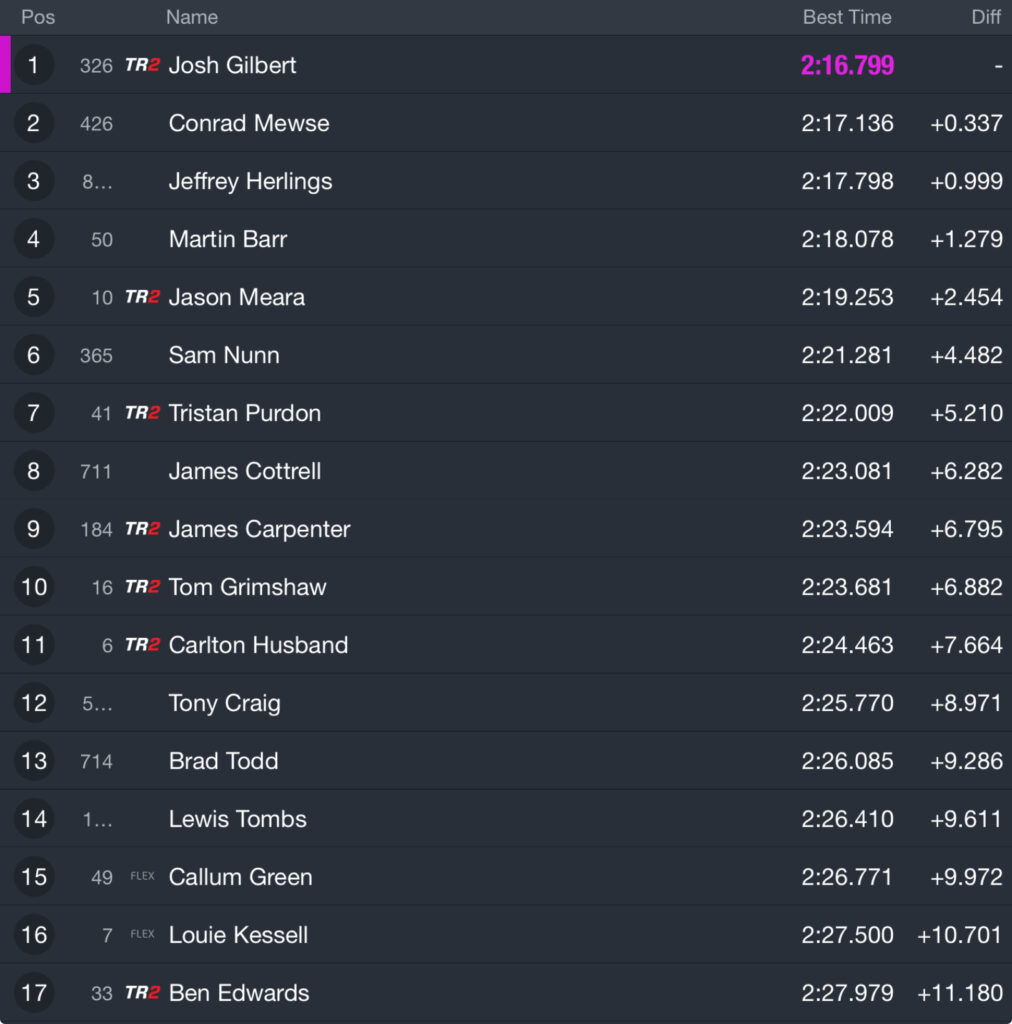
Task: Click FLEX logo beside Callum Green
Action: pyautogui.click(x=142, y=876)
